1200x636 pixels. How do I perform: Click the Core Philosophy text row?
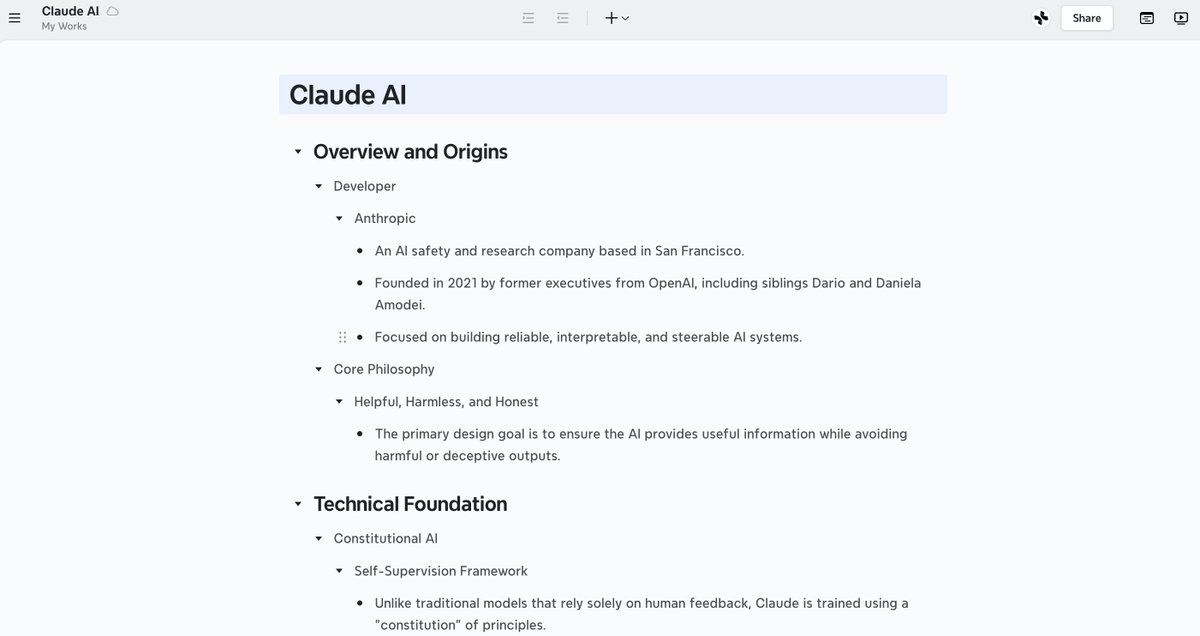click(384, 369)
